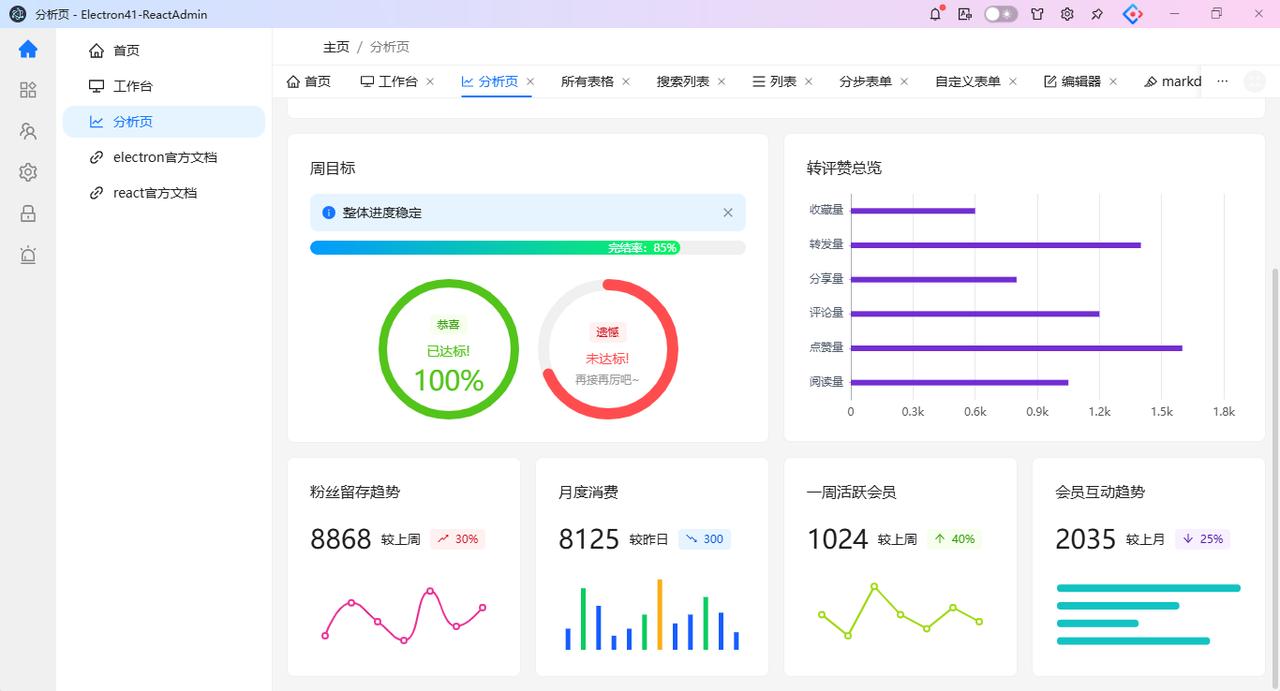Open the theme skin shirt icon
1280x691 pixels.
pyautogui.click(x=1037, y=14)
